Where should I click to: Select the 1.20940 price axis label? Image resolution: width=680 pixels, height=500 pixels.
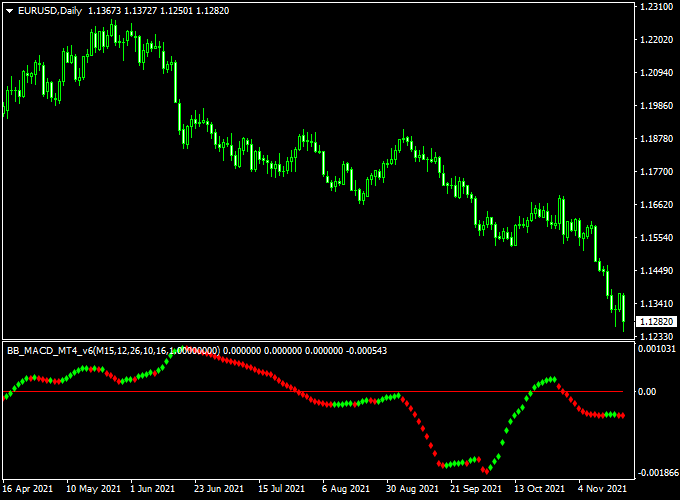657,72
